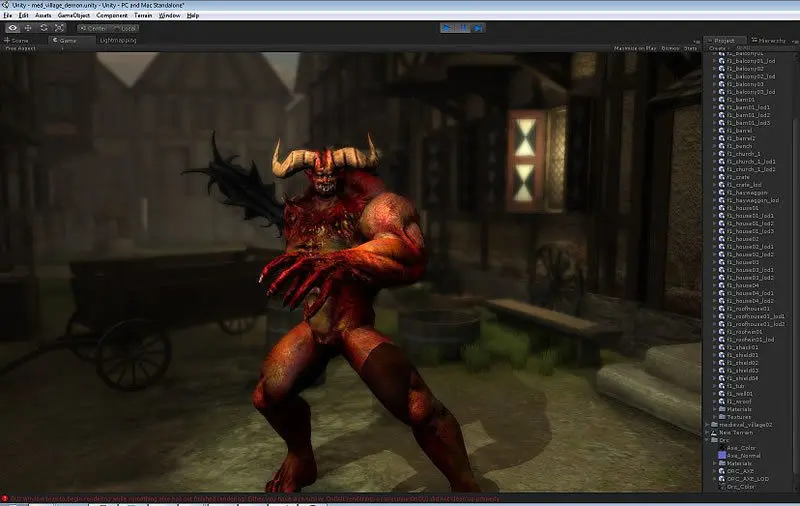Toggle Maximize on Play
Screen dimensions: 800x506
pos(635,48)
